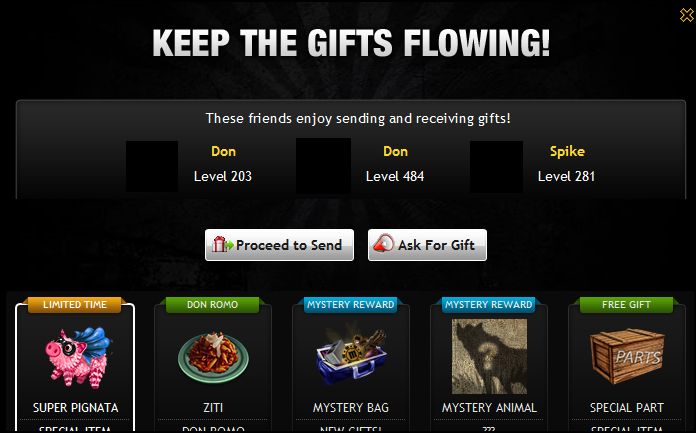Open Spike's profile picture
The image size is (696, 433).
496,167
